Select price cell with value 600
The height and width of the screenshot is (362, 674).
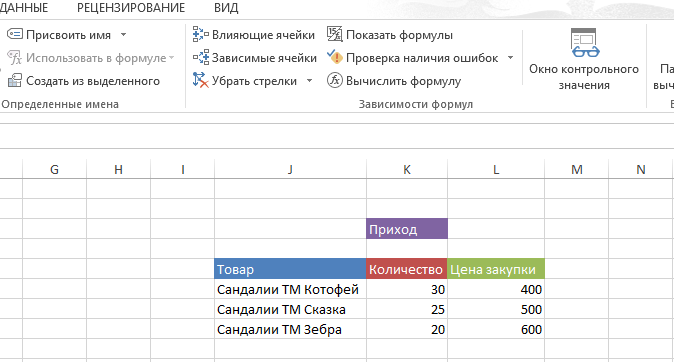coord(496,329)
